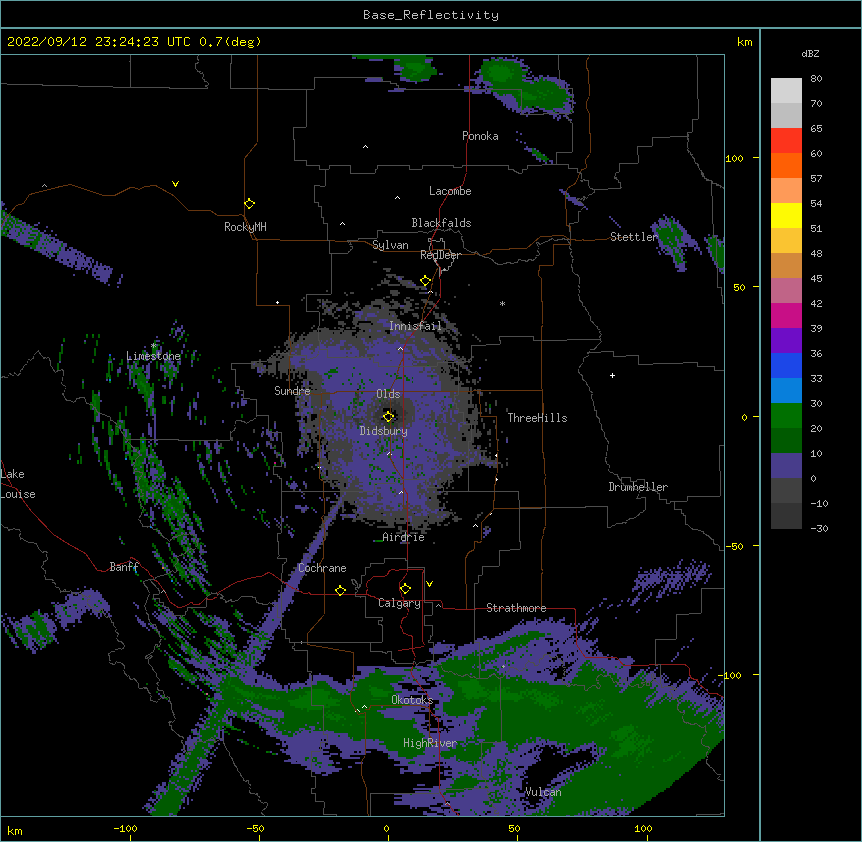Image resolution: width=862 pixels, height=842 pixels.
Task: Click the yellow V marker northwest of RockyMH
Action: coord(175,184)
